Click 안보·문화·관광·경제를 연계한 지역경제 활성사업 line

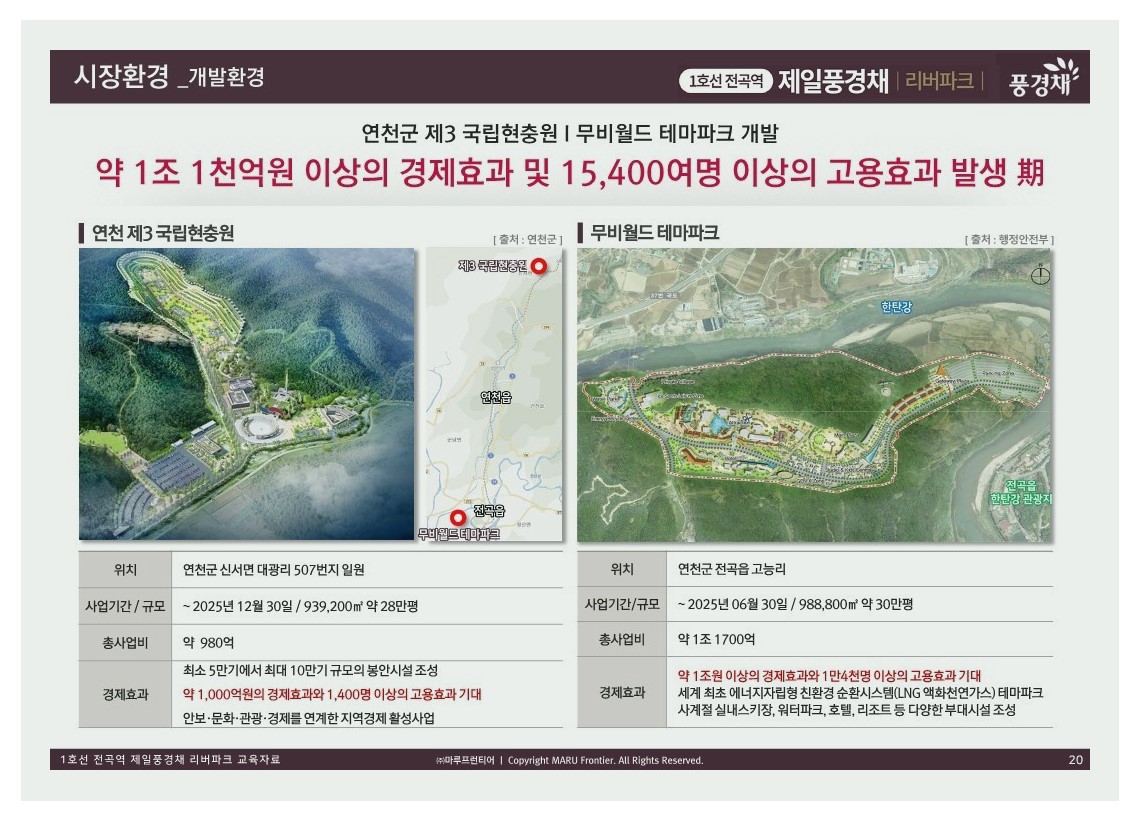pyautogui.click(x=309, y=718)
